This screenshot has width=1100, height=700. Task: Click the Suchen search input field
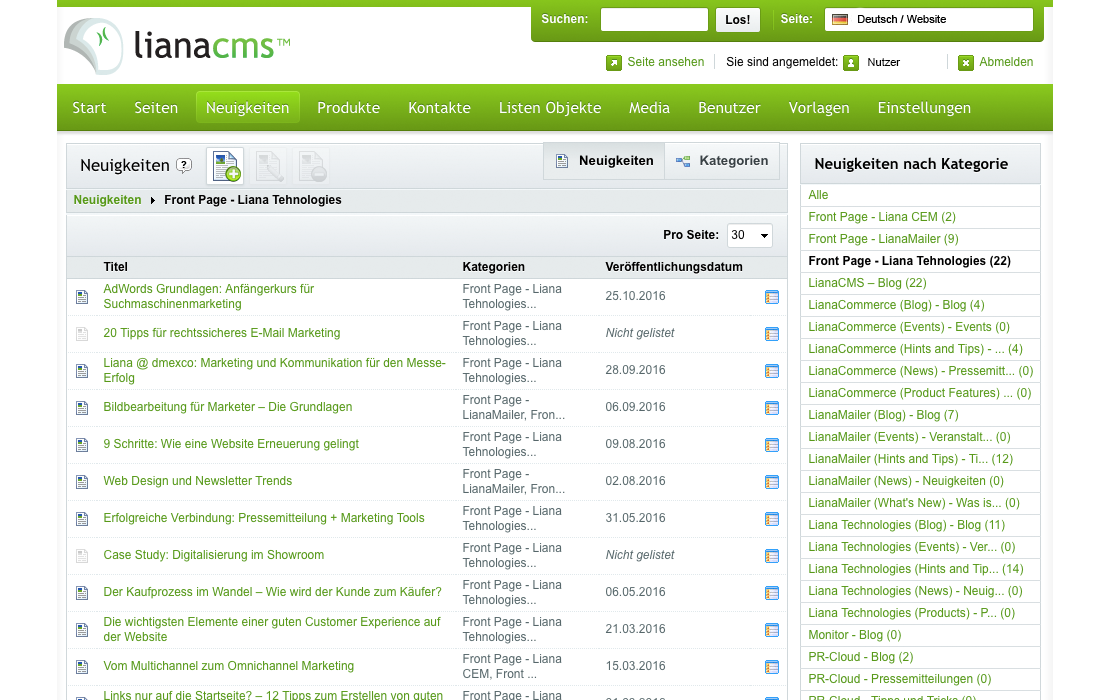coord(654,20)
